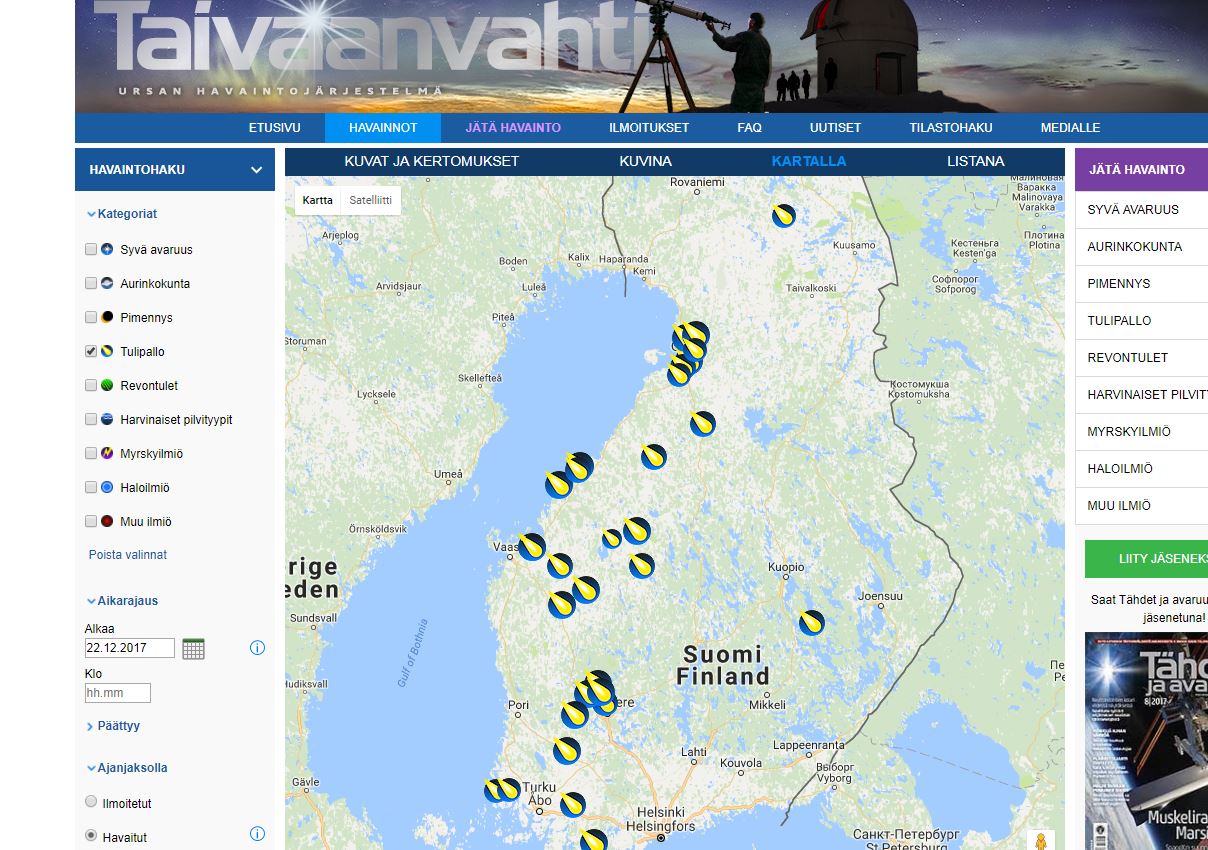Open the Ilmoitukset menu item
Image resolution: width=1208 pixels, height=850 pixels.
pyautogui.click(x=649, y=128)
